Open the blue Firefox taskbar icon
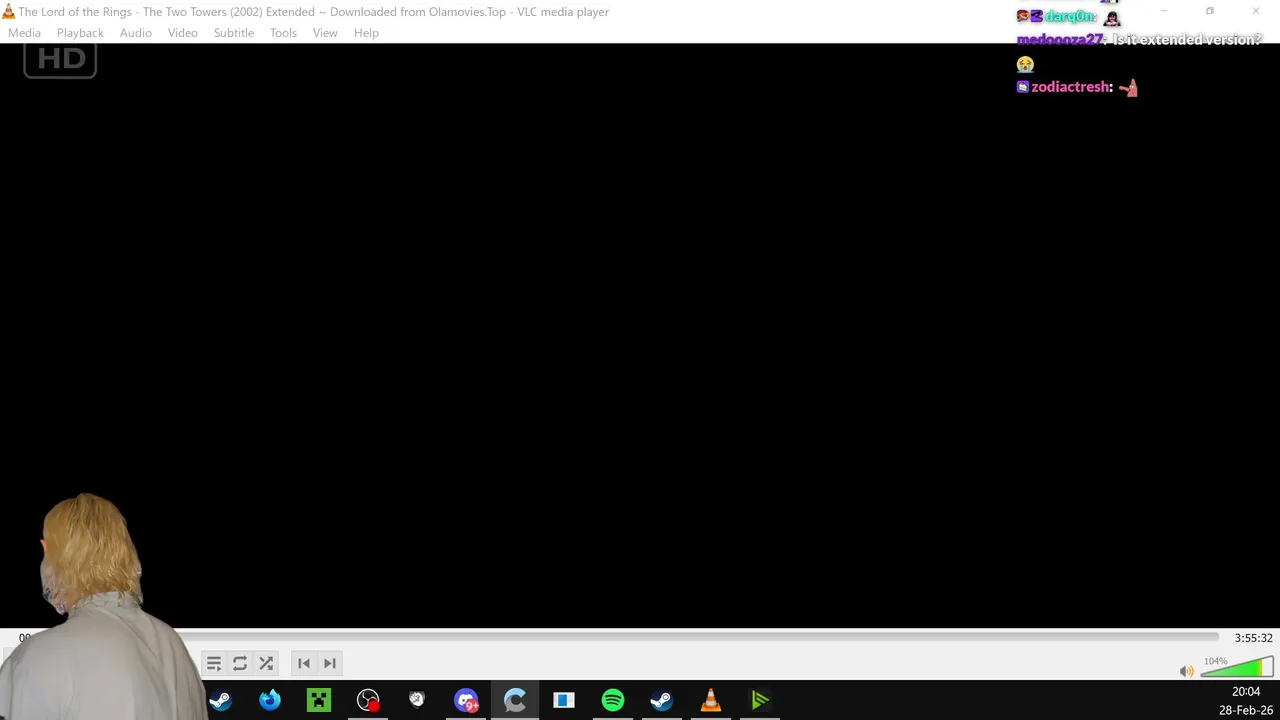The image size is (1280, 720). pos(270,701)
